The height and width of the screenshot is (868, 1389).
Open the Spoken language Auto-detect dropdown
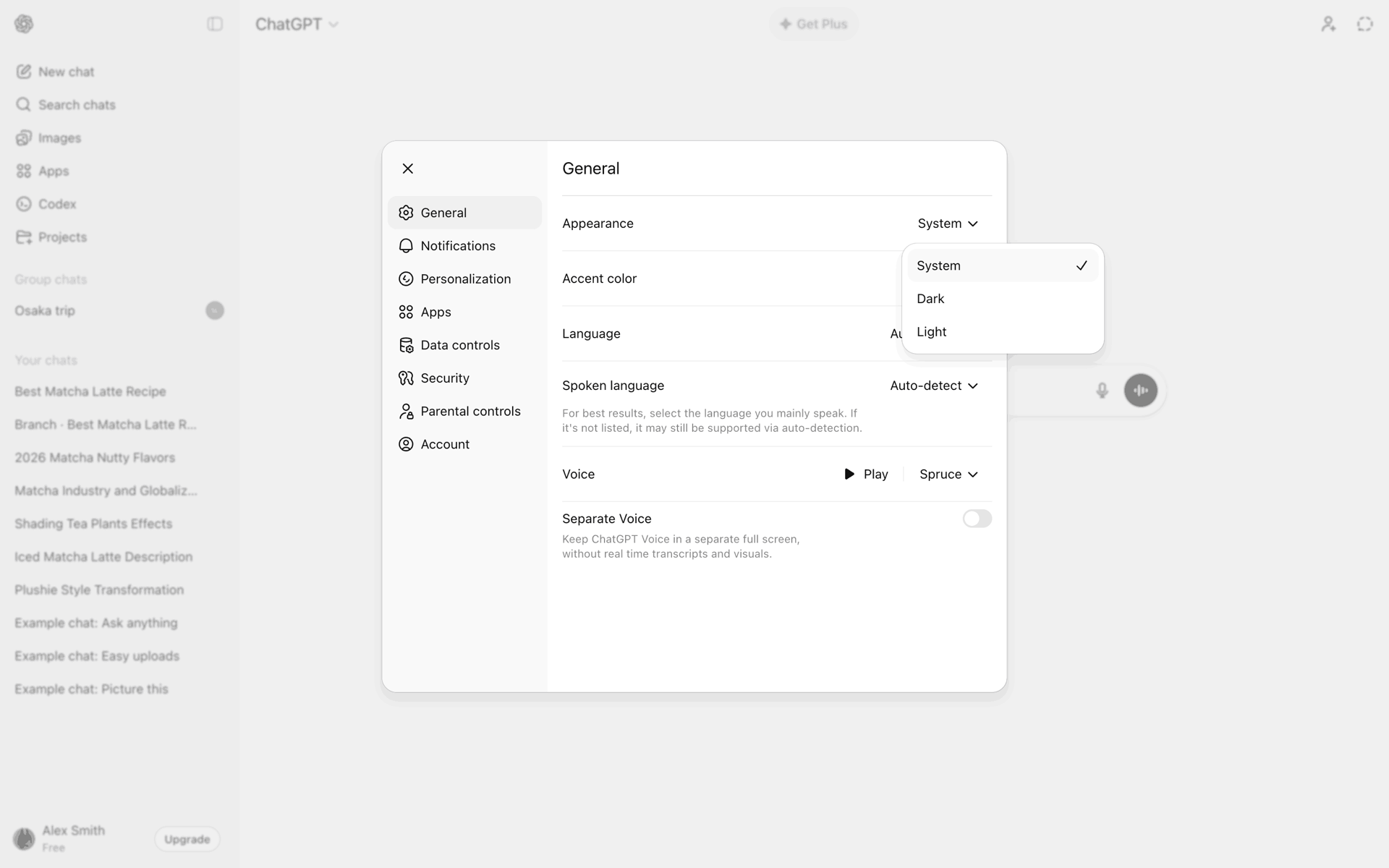coord(934,386)
